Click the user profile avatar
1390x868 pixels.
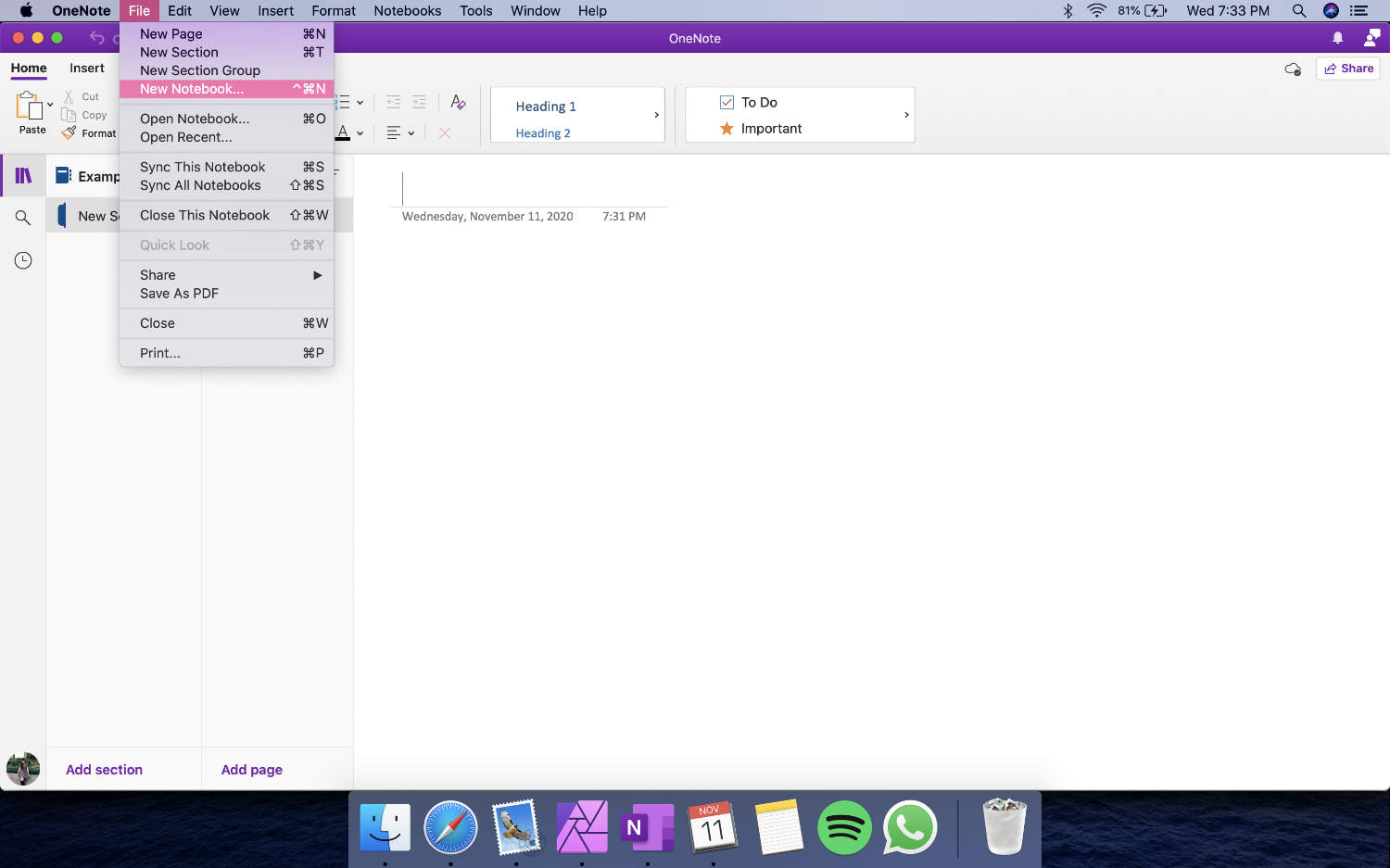pos(23,769)
